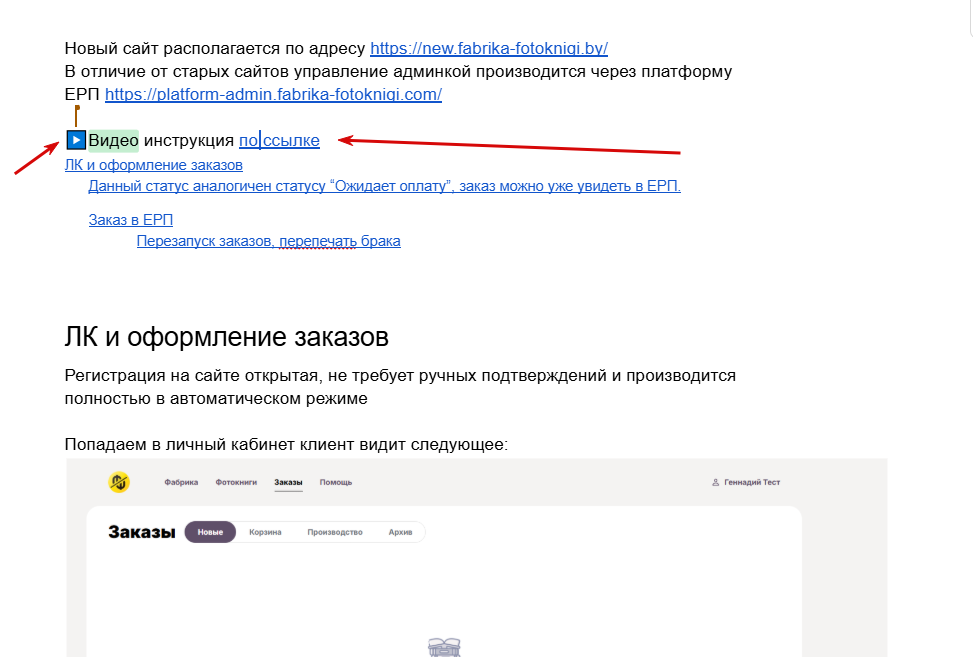Open "Перезапуск заказов, перепечать брака" link

point(269,241)
